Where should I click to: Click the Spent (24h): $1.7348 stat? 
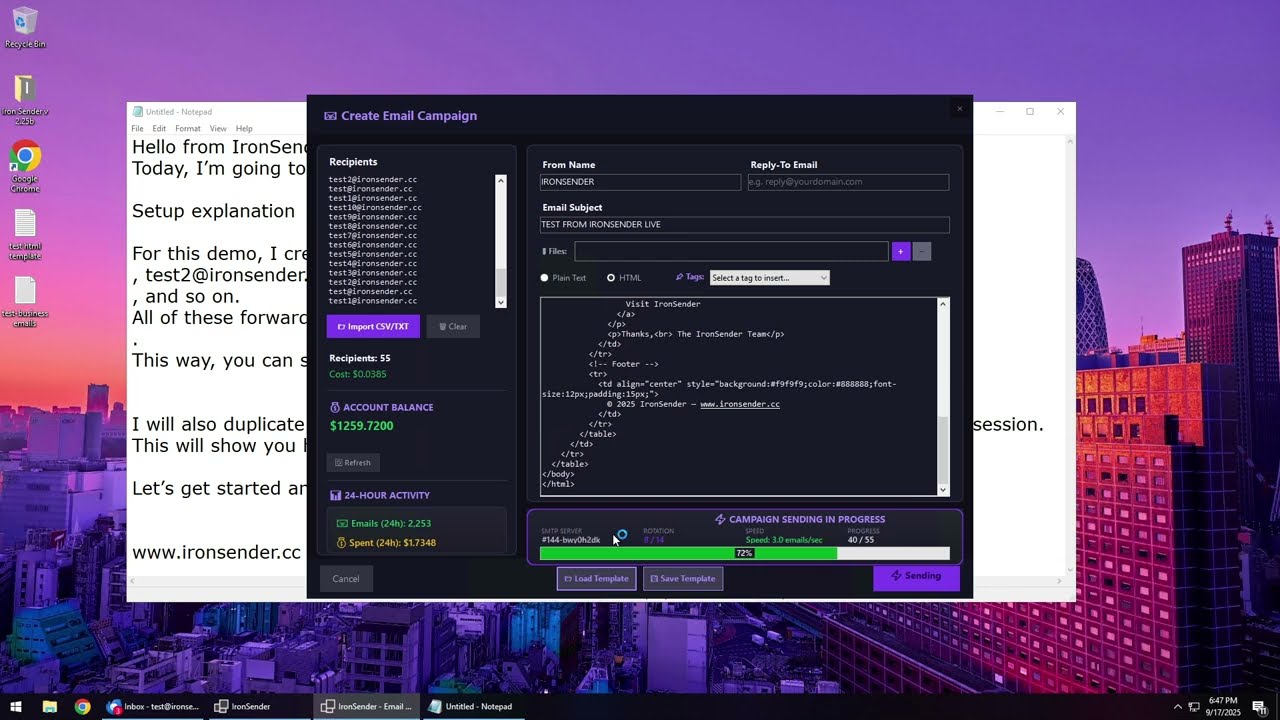click(x=386, y=543)
